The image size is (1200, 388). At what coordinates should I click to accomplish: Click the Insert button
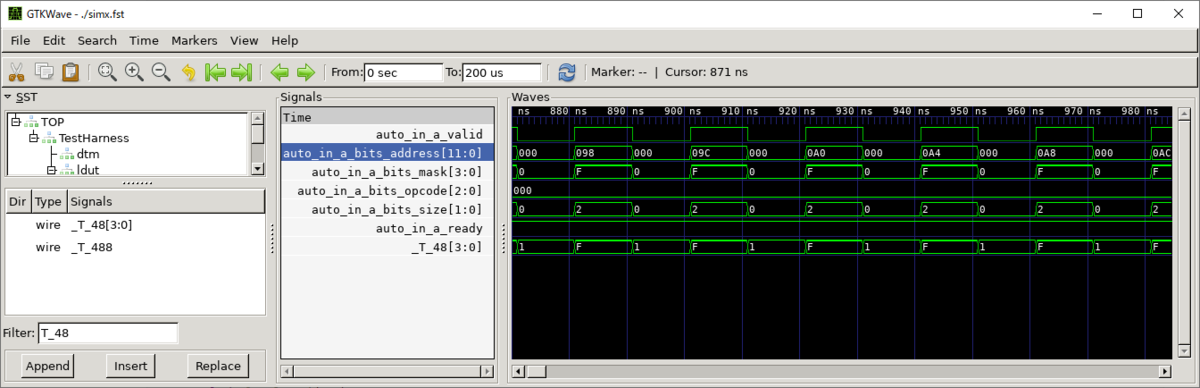[x=130, y=365]
